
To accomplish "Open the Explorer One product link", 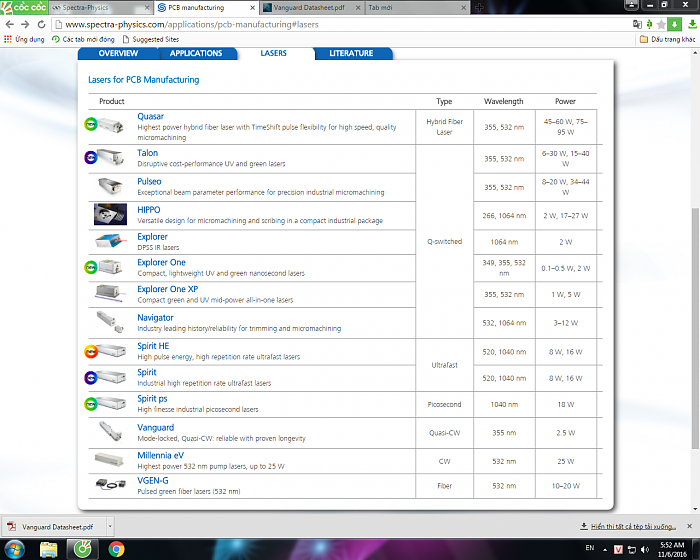I will [x=161, y=262].
